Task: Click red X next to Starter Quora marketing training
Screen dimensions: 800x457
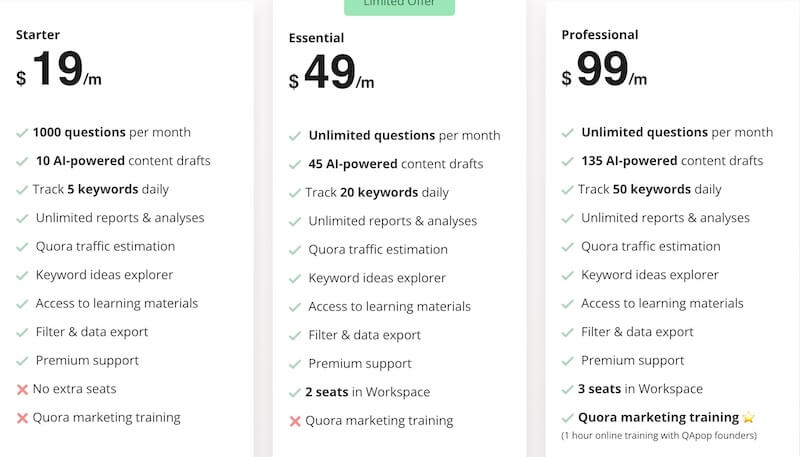Action: tap(22, 418)
